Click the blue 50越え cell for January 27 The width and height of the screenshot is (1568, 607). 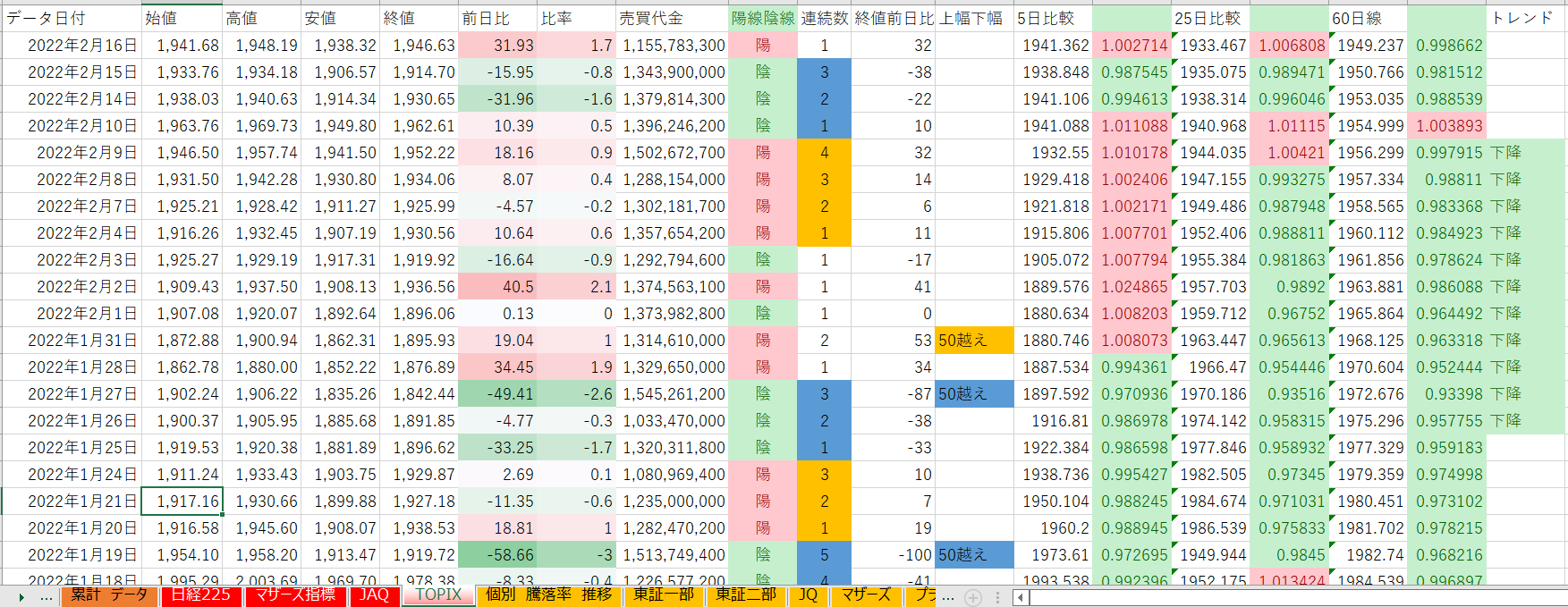click(974, 394)
